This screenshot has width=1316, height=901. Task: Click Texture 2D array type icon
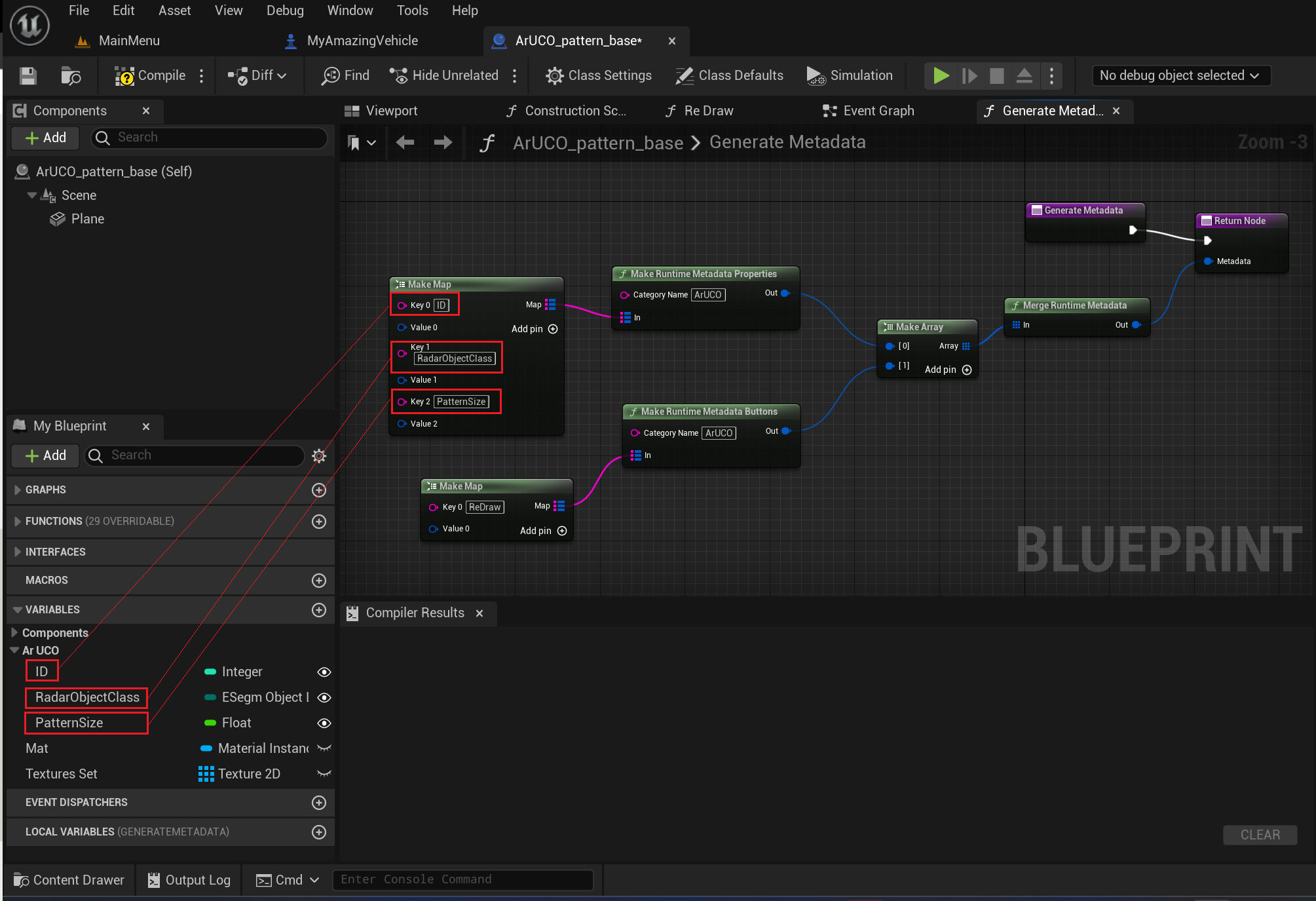click(206, 774)
